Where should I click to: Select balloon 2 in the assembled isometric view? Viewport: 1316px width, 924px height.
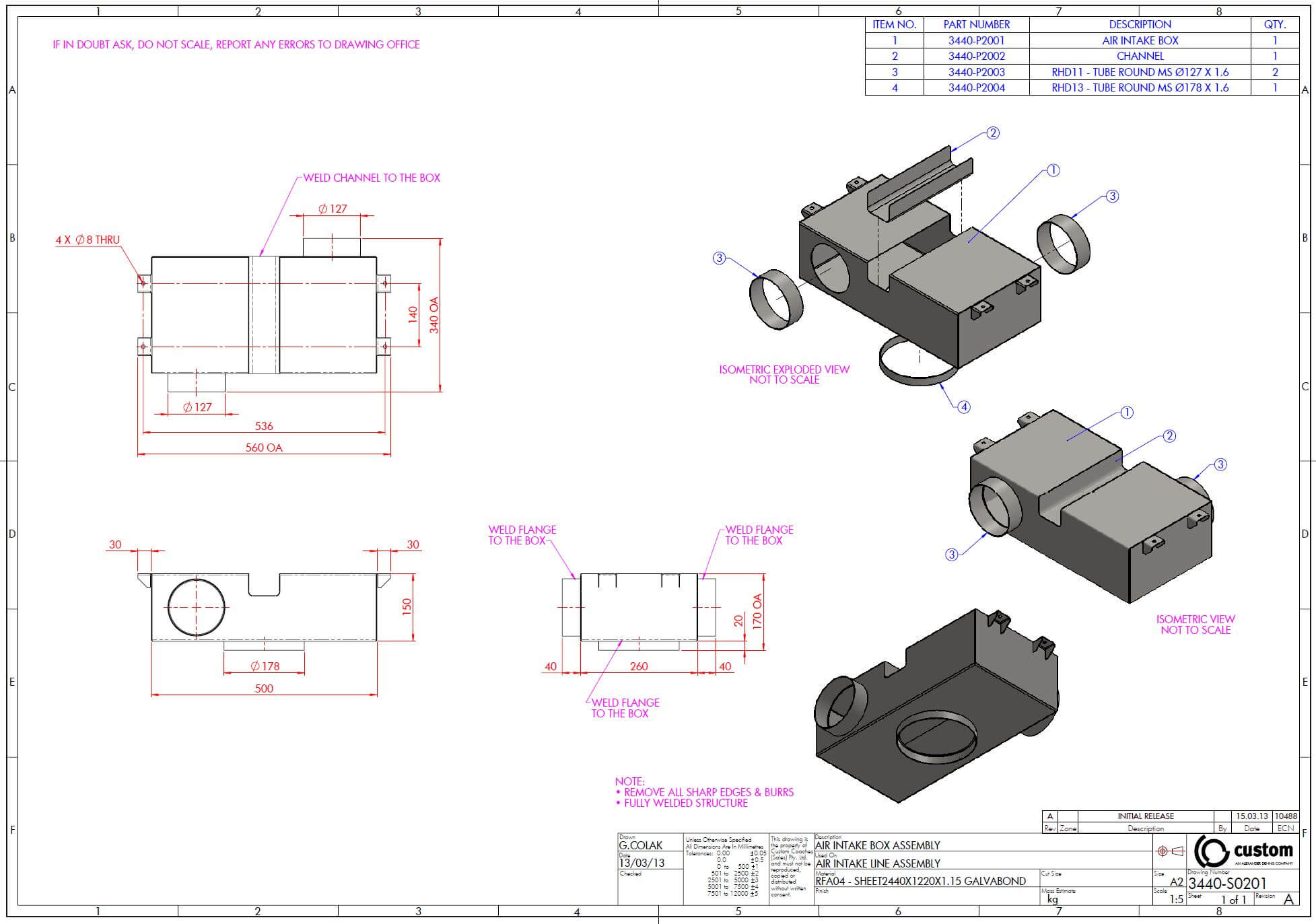pyautogui.click(x=1169, y=436)
